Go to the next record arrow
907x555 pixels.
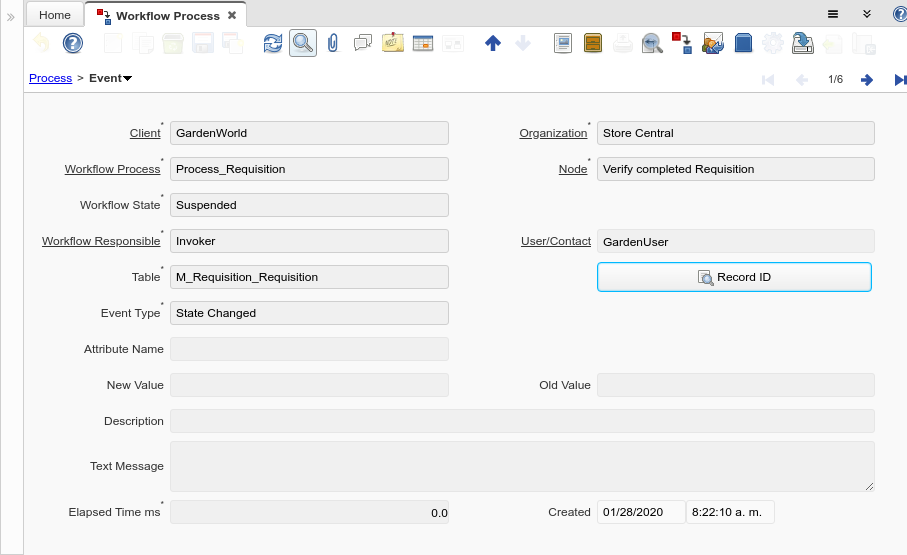click(866, 79)
